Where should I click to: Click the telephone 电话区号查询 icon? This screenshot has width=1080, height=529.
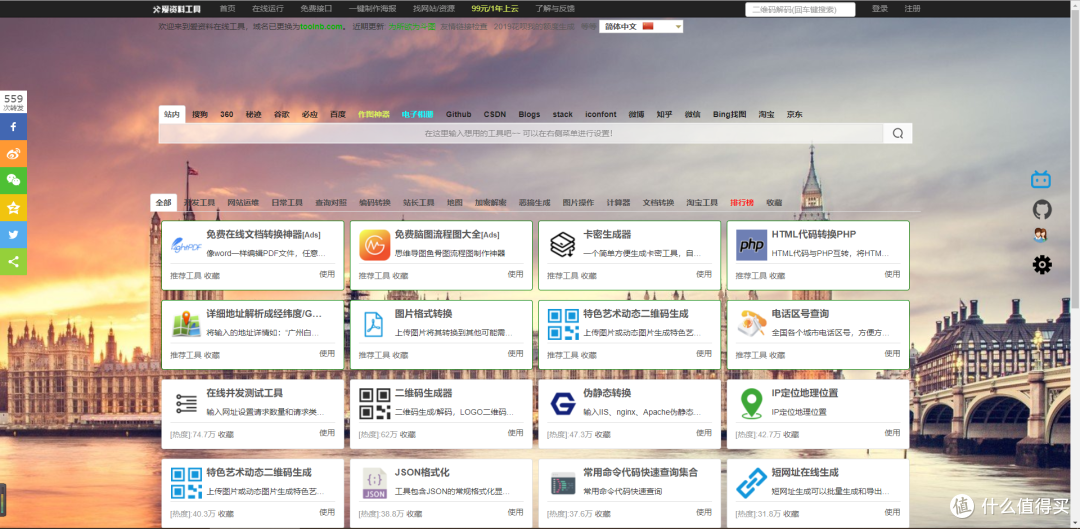751,323
